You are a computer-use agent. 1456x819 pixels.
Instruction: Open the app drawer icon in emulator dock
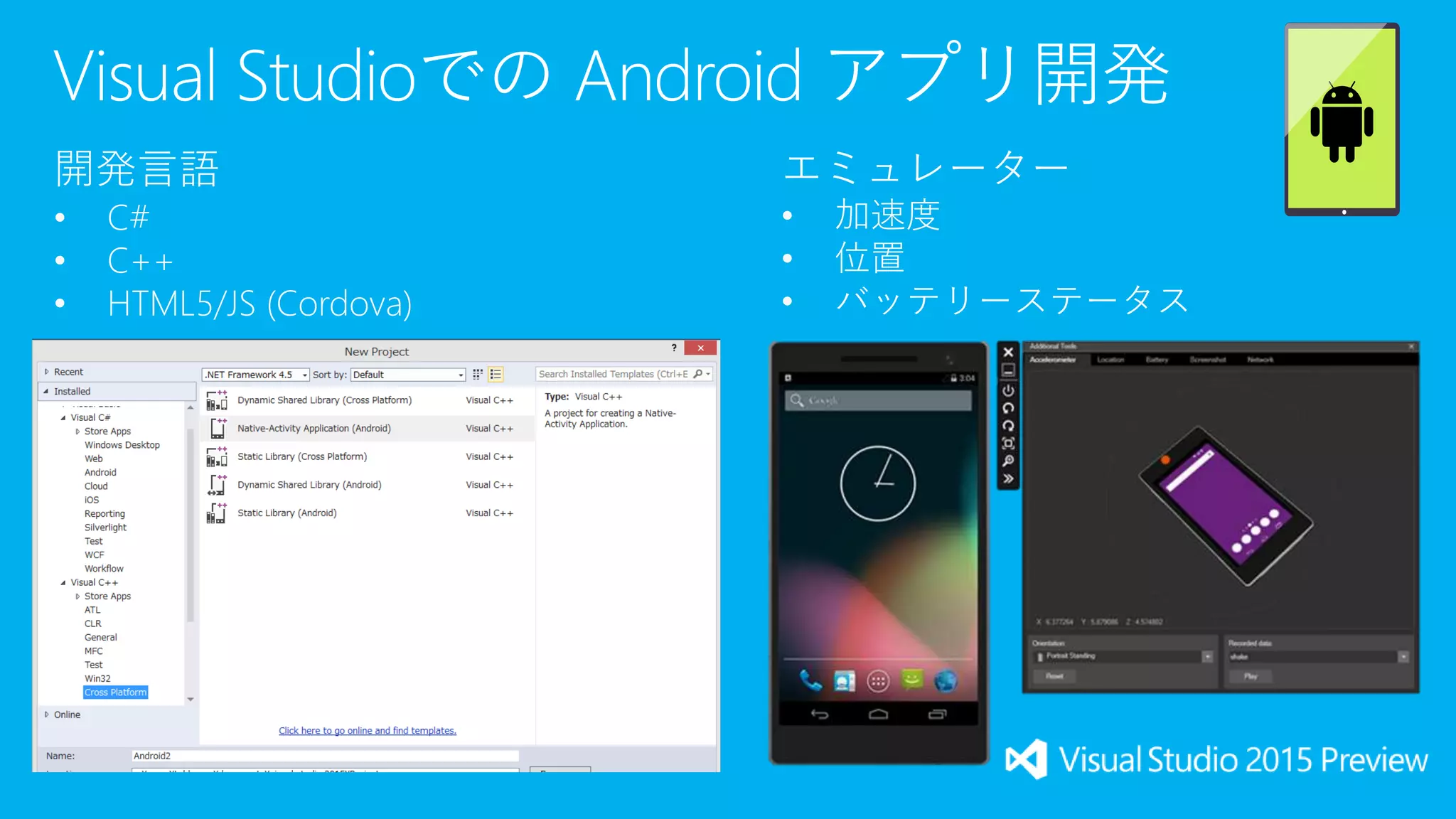(878, 682)
